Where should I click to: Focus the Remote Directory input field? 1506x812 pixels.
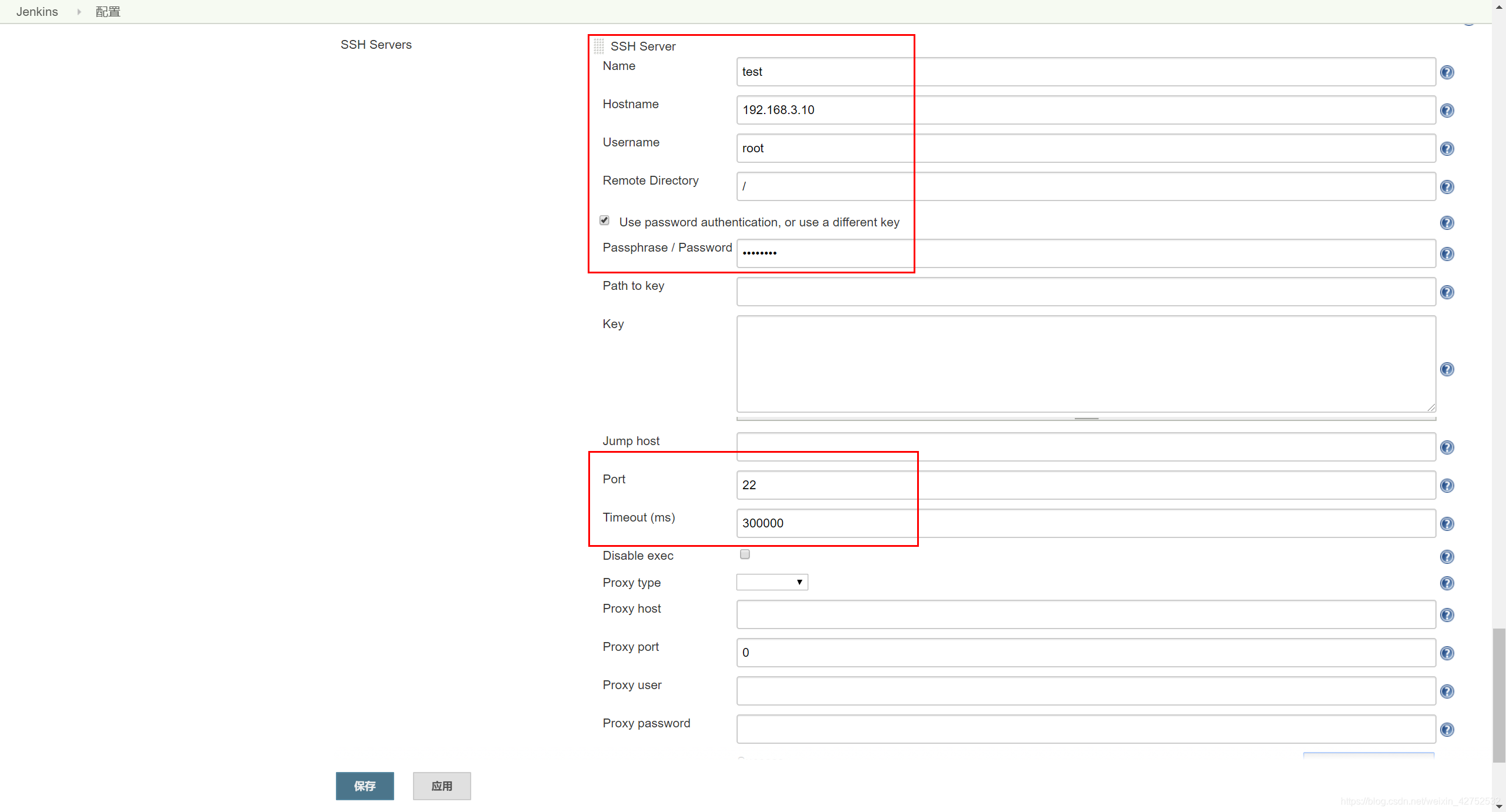tap(1086, 186)
